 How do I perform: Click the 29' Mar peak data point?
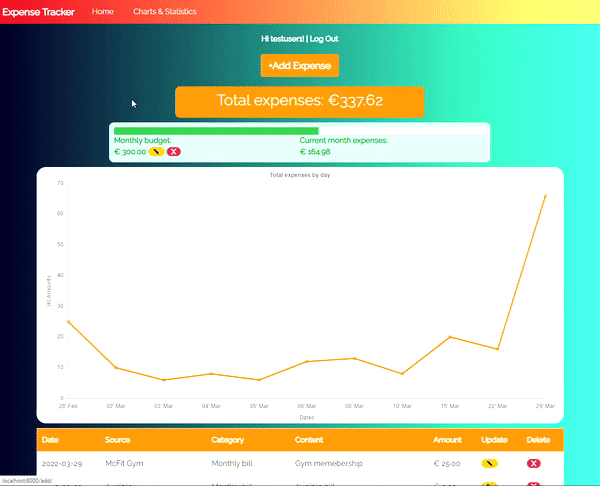pyautogui.click(x=545, y=196)
